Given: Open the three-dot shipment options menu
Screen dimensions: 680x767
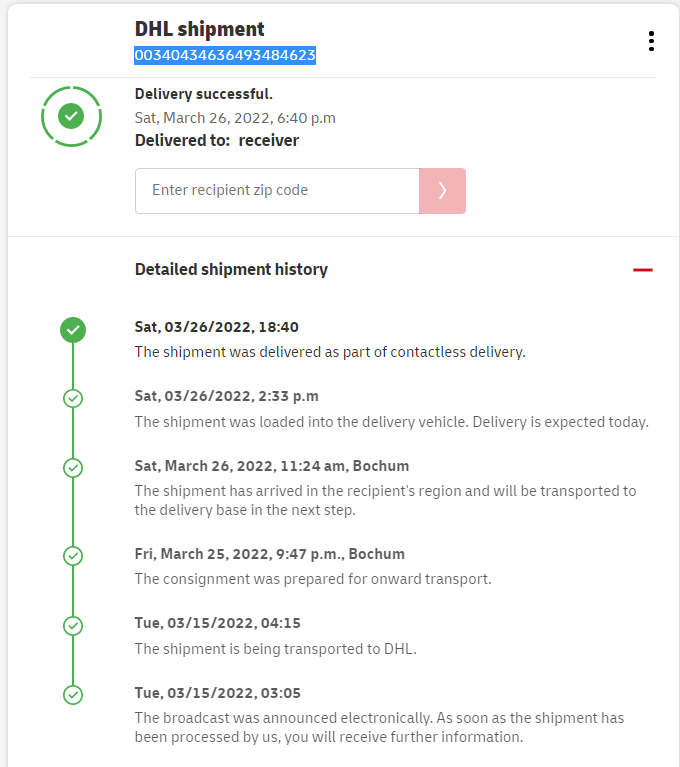Looking at the screenshot, I should pyautogui.click(x=651, y=41).
